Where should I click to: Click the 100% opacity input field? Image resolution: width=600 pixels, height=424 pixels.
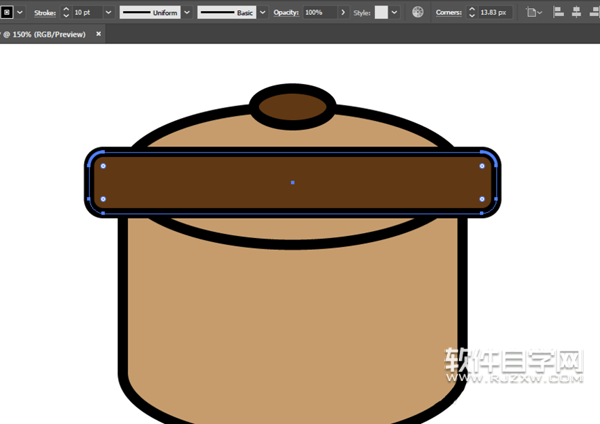click(318, 12)
